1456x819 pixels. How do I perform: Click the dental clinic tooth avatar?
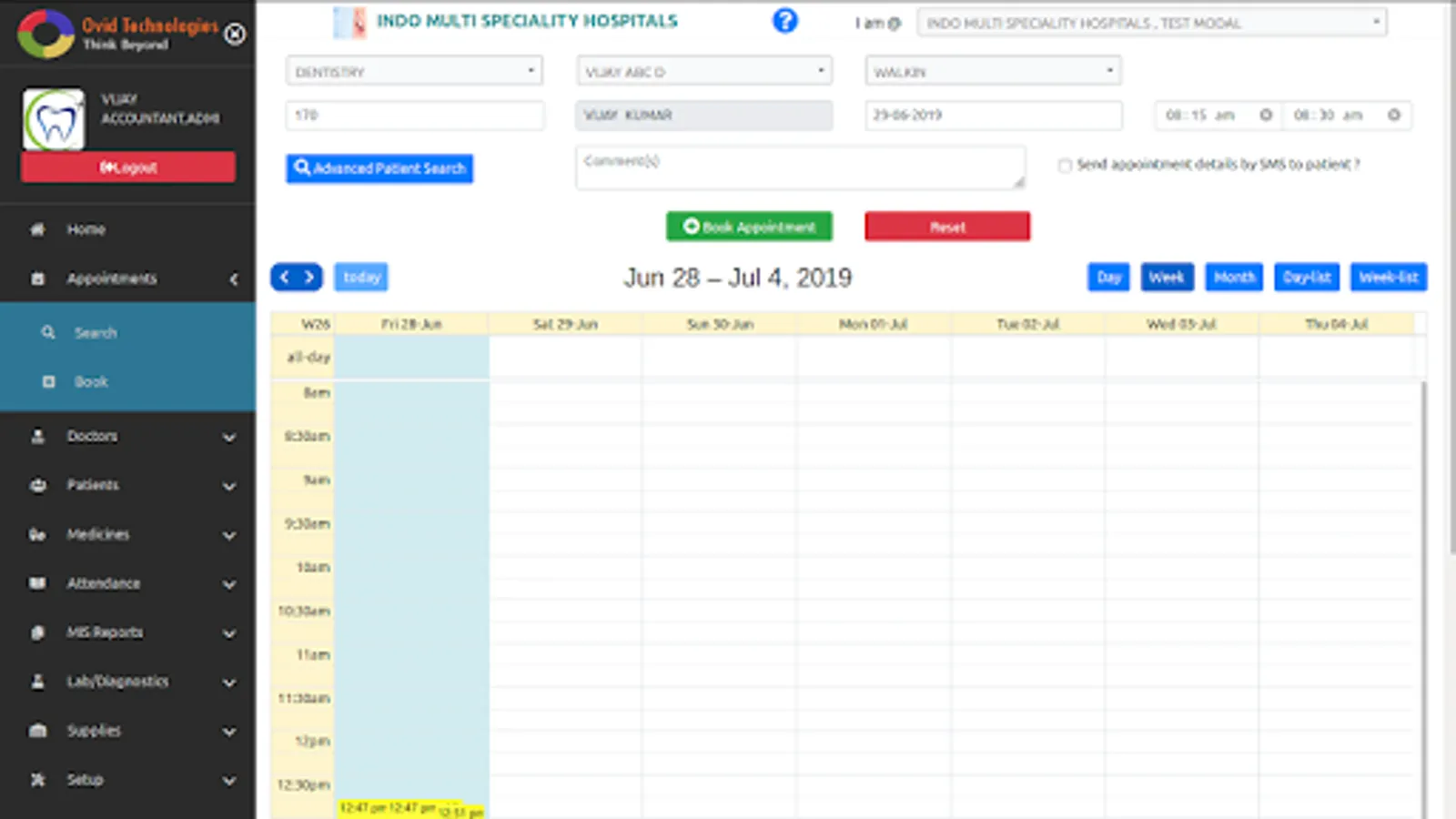click(x=54, y=119)
